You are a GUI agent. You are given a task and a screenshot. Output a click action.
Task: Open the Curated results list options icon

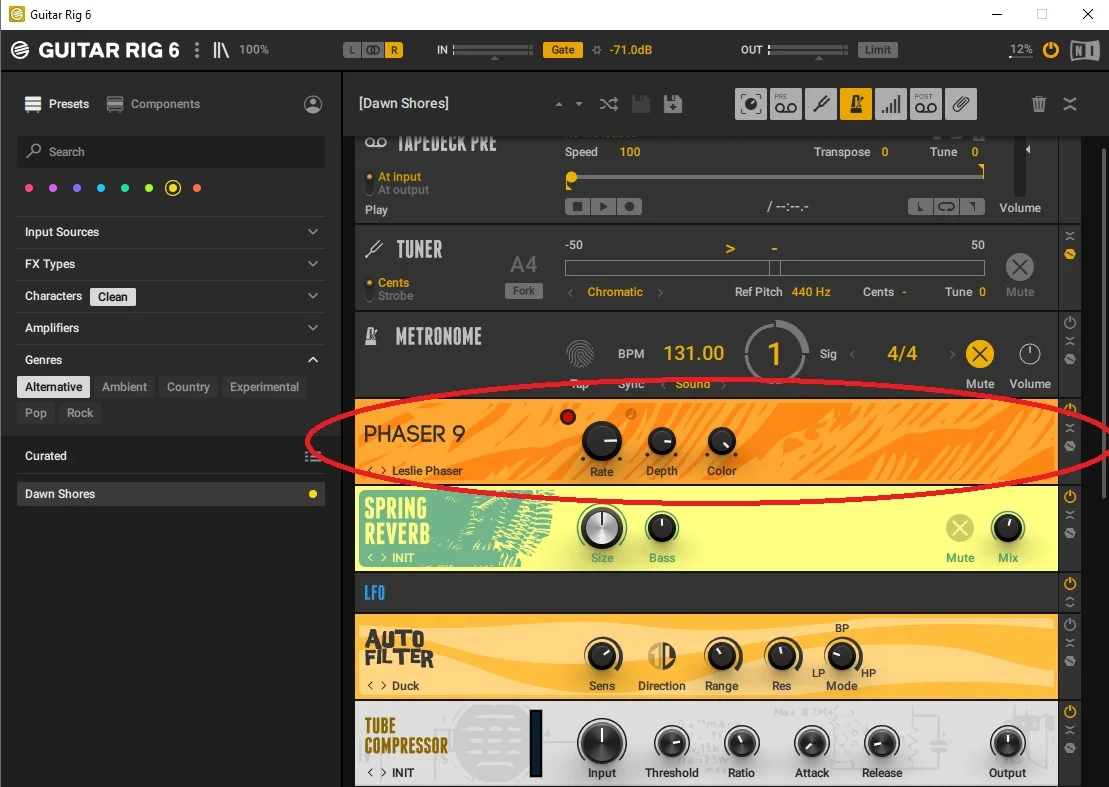(312, 456)
